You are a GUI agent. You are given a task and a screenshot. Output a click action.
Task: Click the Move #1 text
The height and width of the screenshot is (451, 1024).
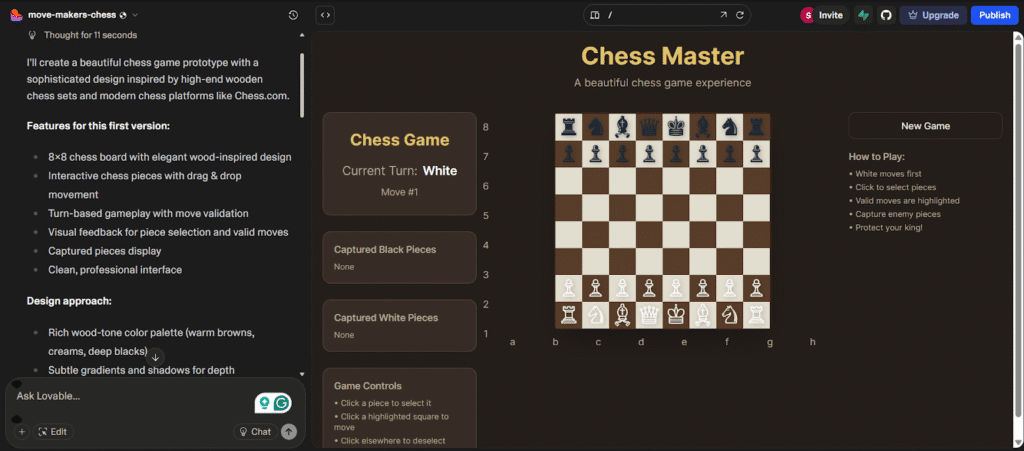(400, 193)
